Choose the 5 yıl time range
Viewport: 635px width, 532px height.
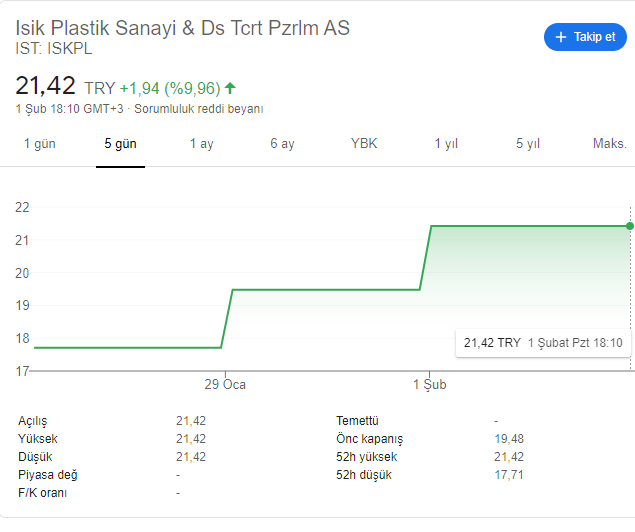[x=528, y=144]
